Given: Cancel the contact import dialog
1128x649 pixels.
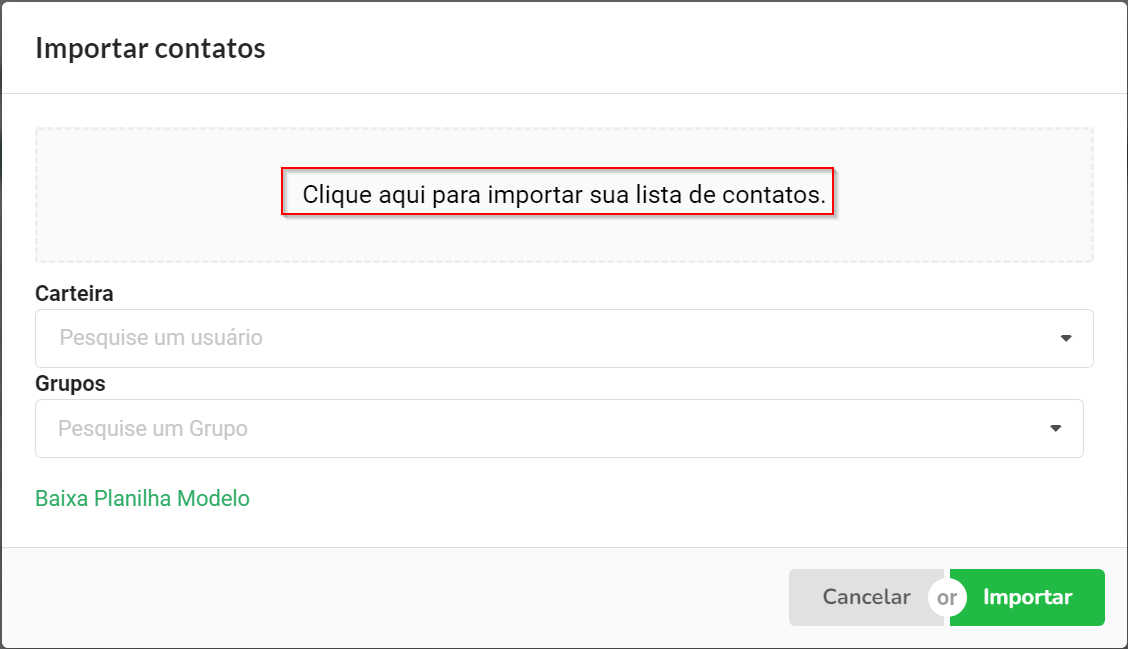Looking at the screenshot, I should [x=866, y=597].
